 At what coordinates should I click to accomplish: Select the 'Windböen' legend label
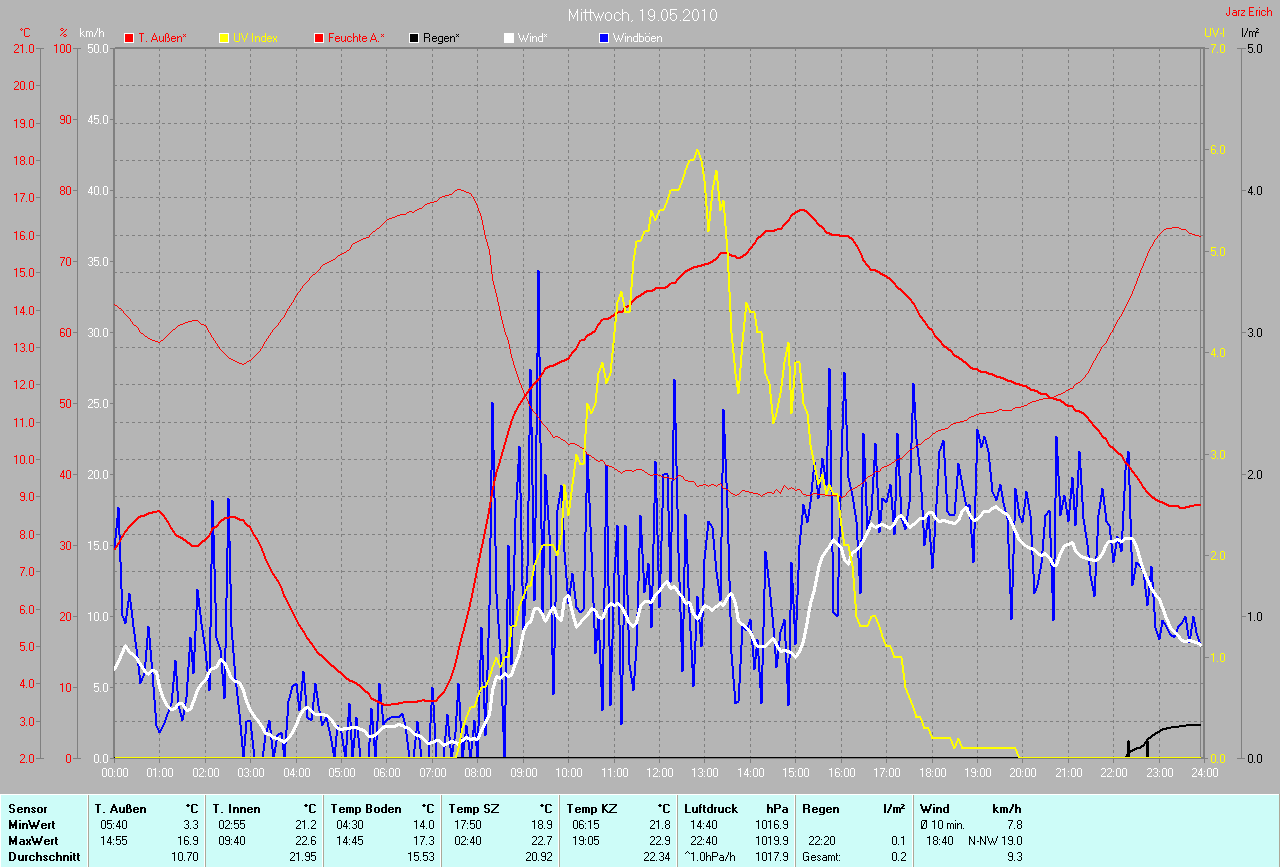coord(637,38)
